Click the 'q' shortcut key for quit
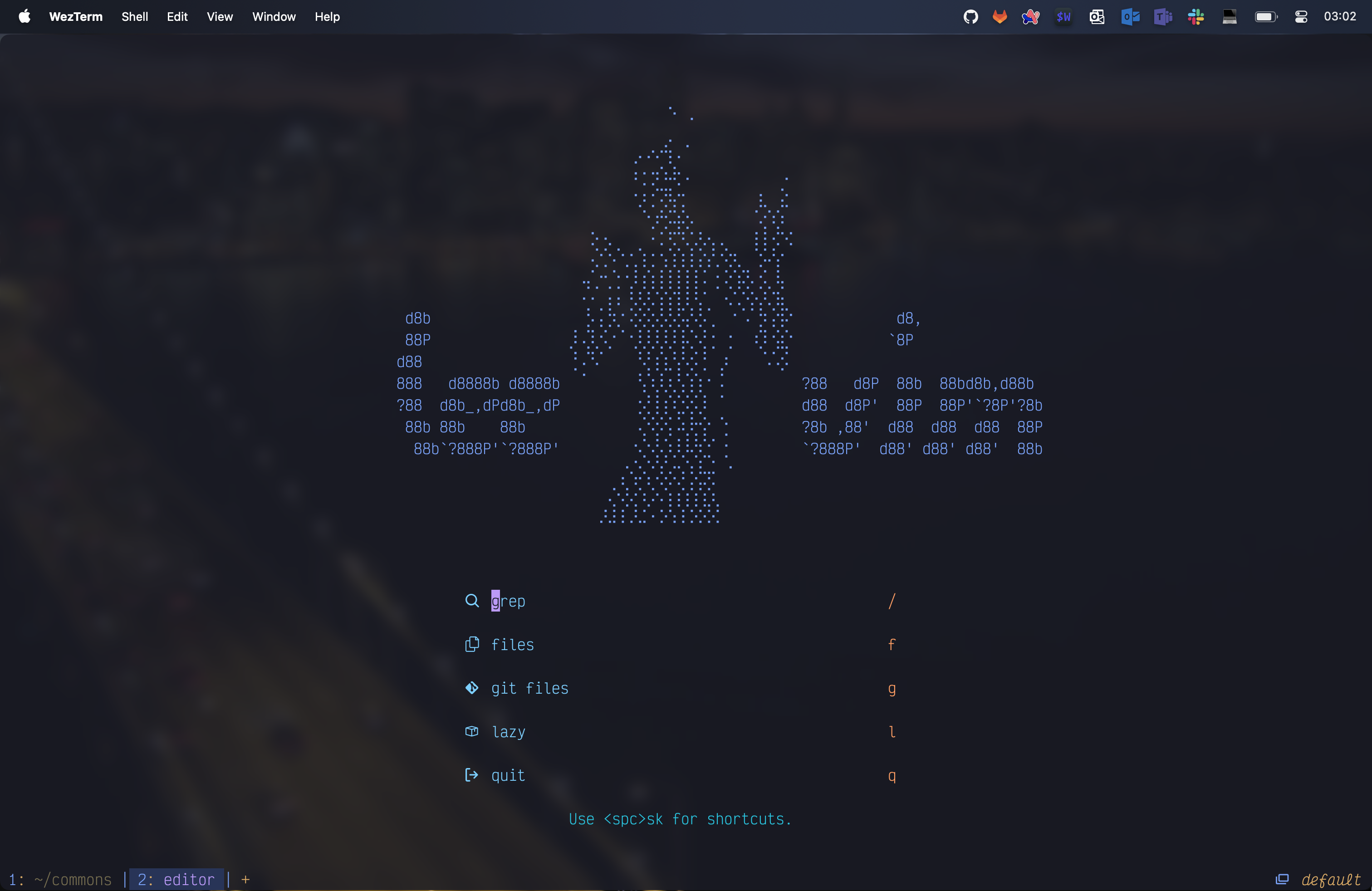The width and height of the screenshot is (1372, 891). pos(892,776)
